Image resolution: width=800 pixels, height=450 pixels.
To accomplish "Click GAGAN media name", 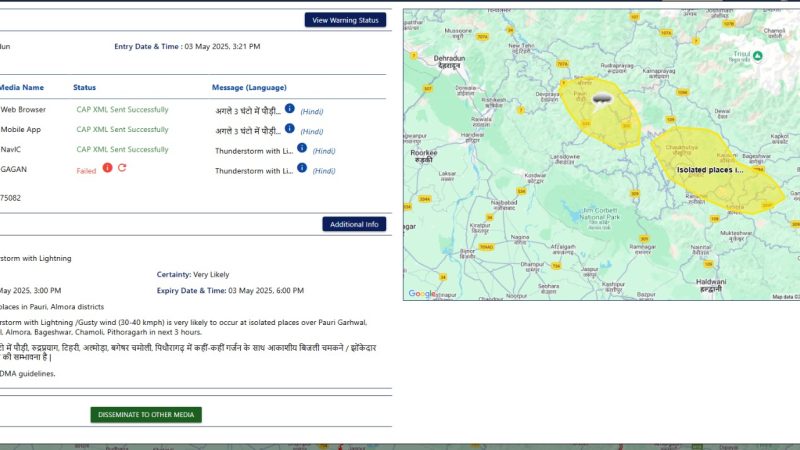I will coord(14,169).
